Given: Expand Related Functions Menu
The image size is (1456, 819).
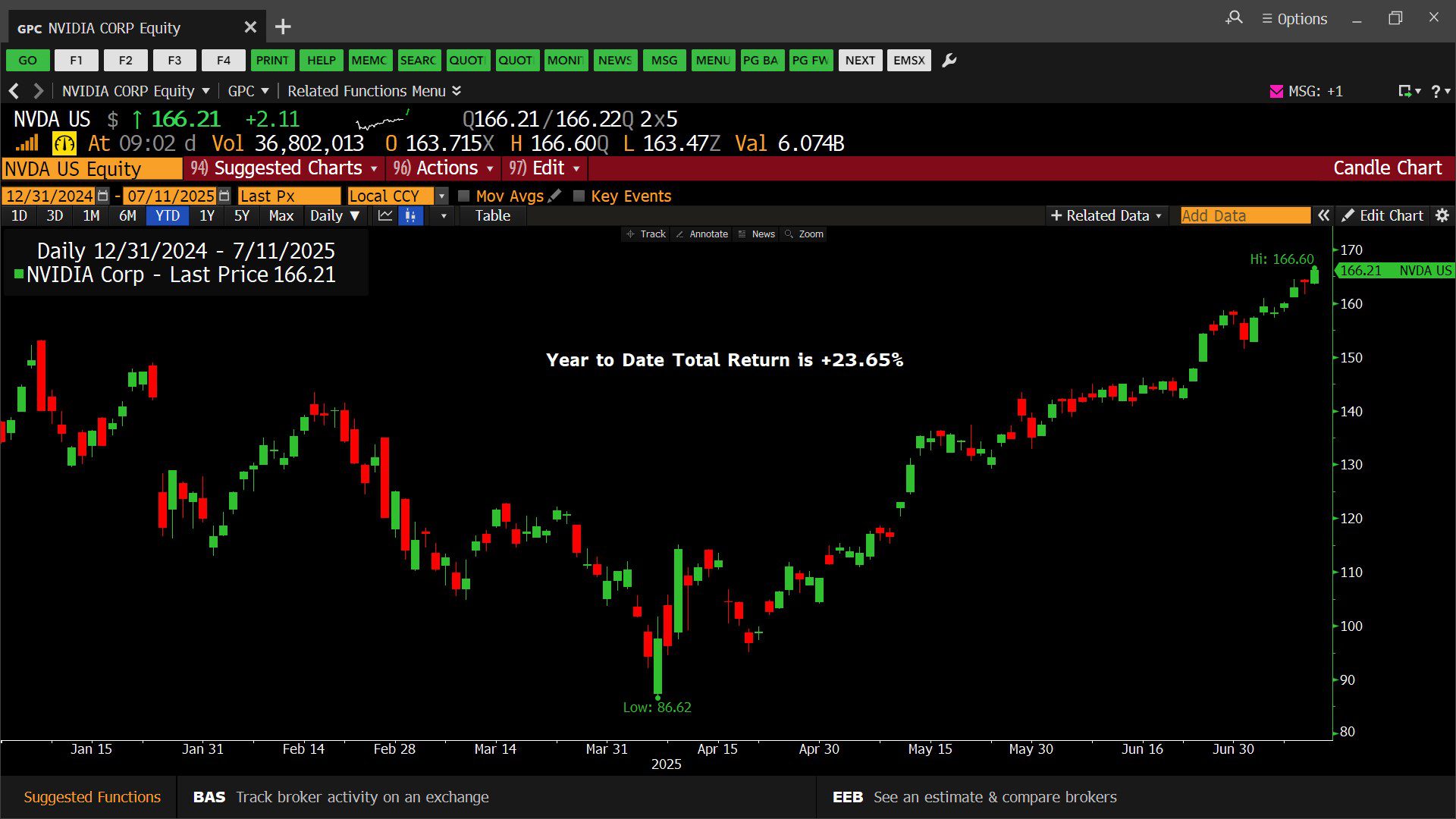Looking at the screenshot, I should (374, 91).
